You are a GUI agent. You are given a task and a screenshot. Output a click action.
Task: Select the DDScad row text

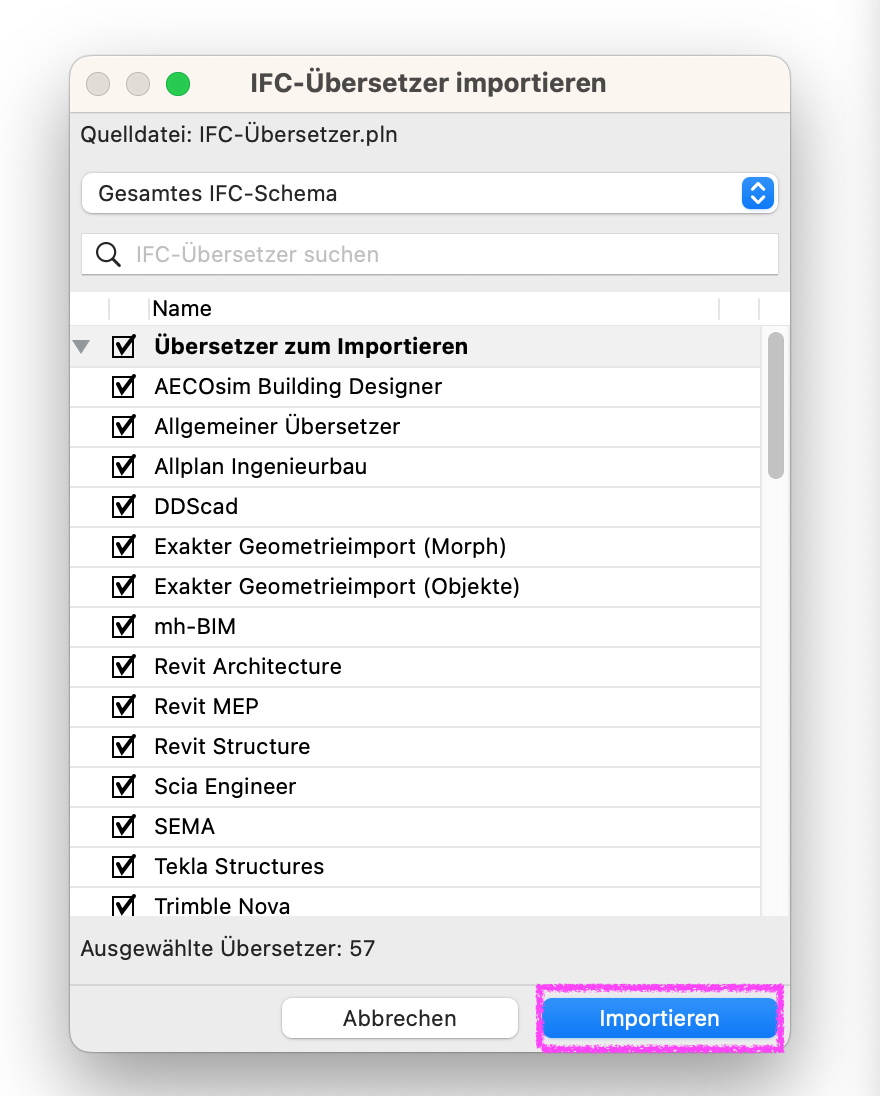pos(196,507)
